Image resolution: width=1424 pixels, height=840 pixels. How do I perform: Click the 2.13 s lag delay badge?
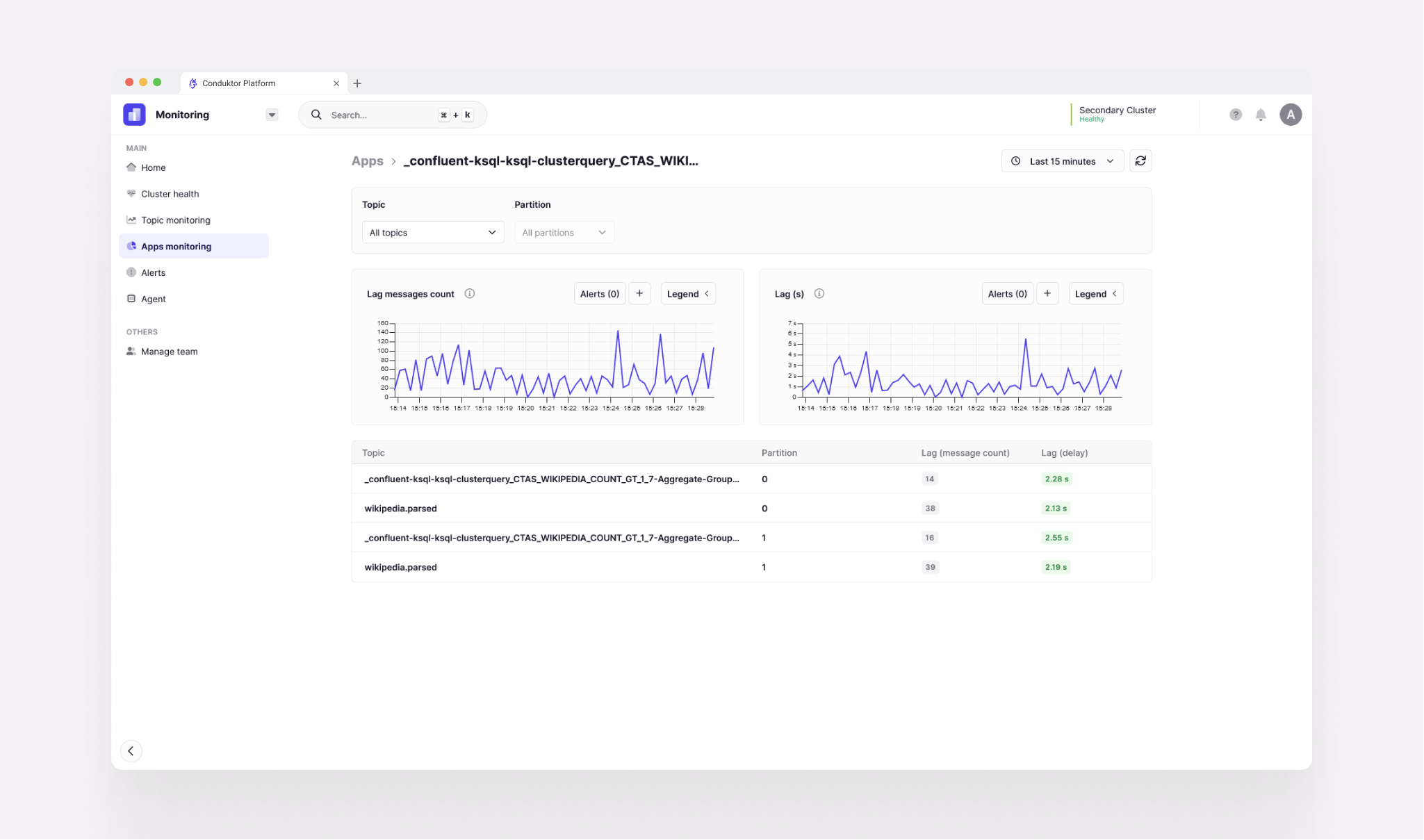(1056, 509)
